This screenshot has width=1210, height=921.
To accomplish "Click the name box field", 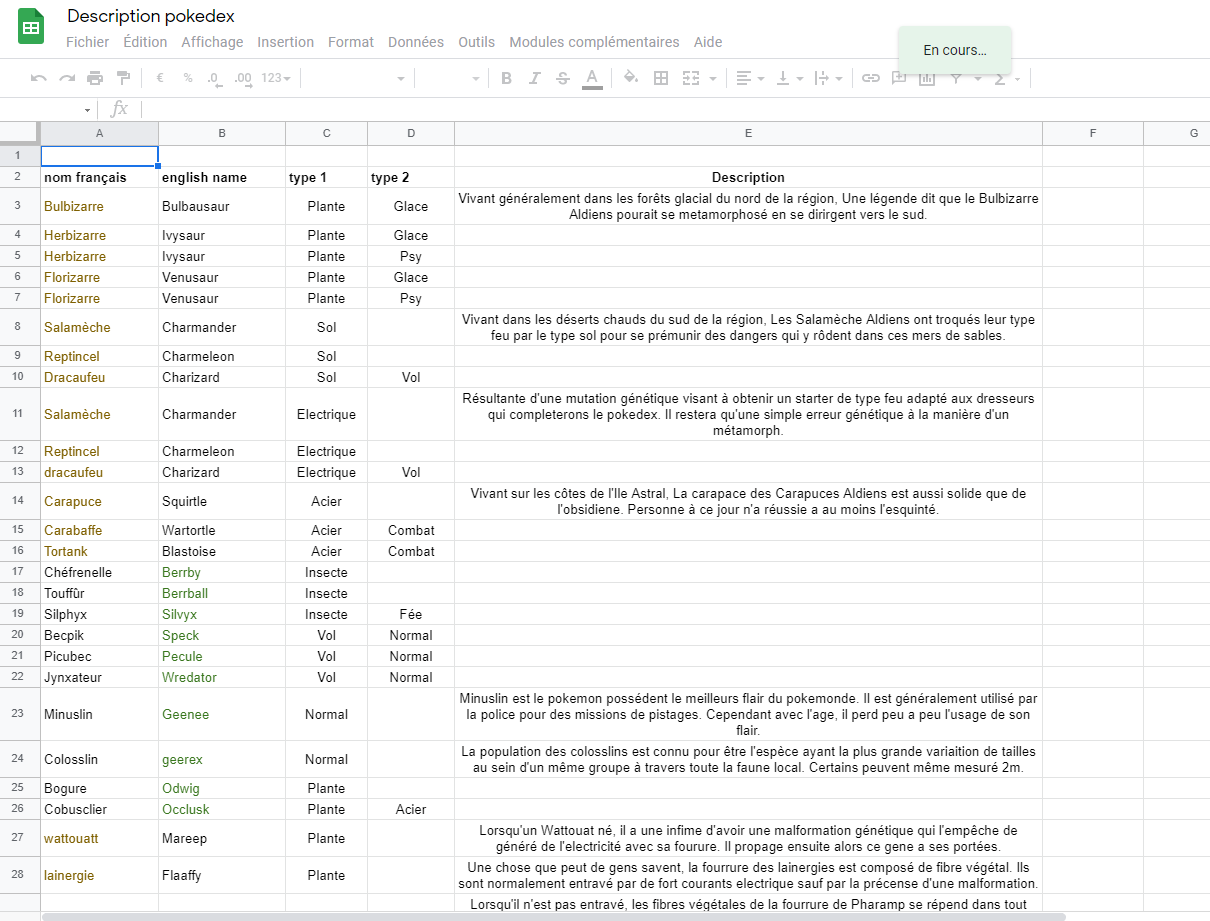I will 48,110.
